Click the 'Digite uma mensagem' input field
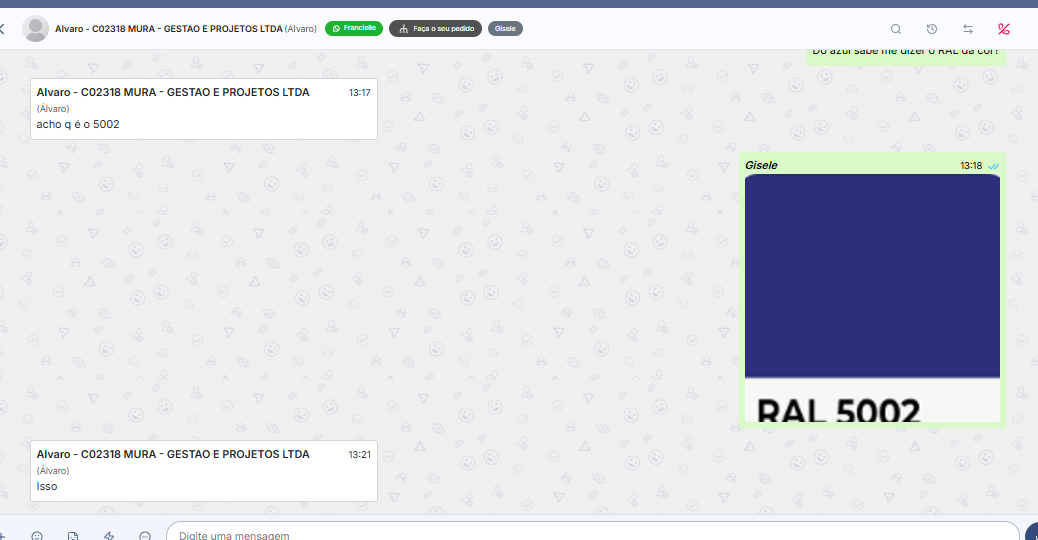 [590, 534]
